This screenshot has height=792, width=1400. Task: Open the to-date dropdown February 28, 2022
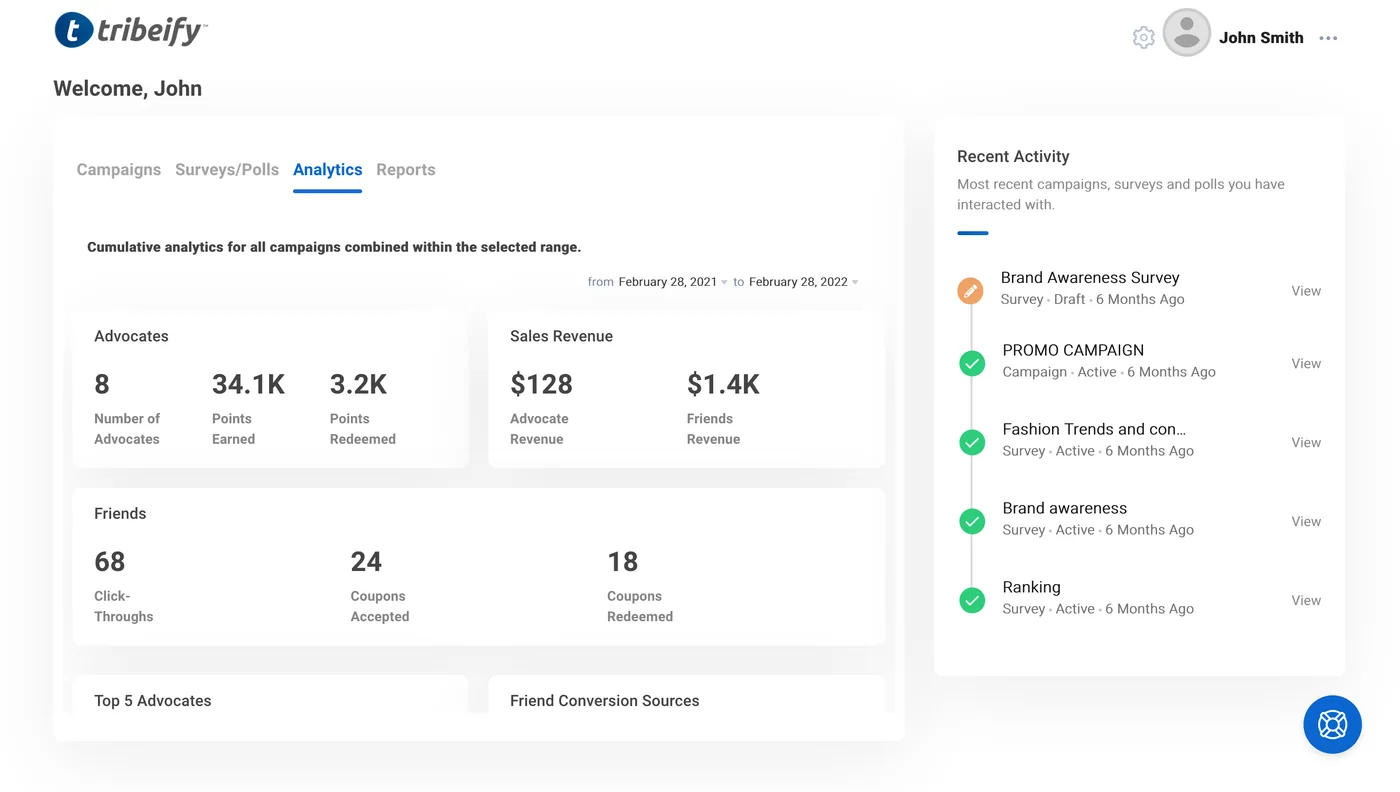click(804, 282)
